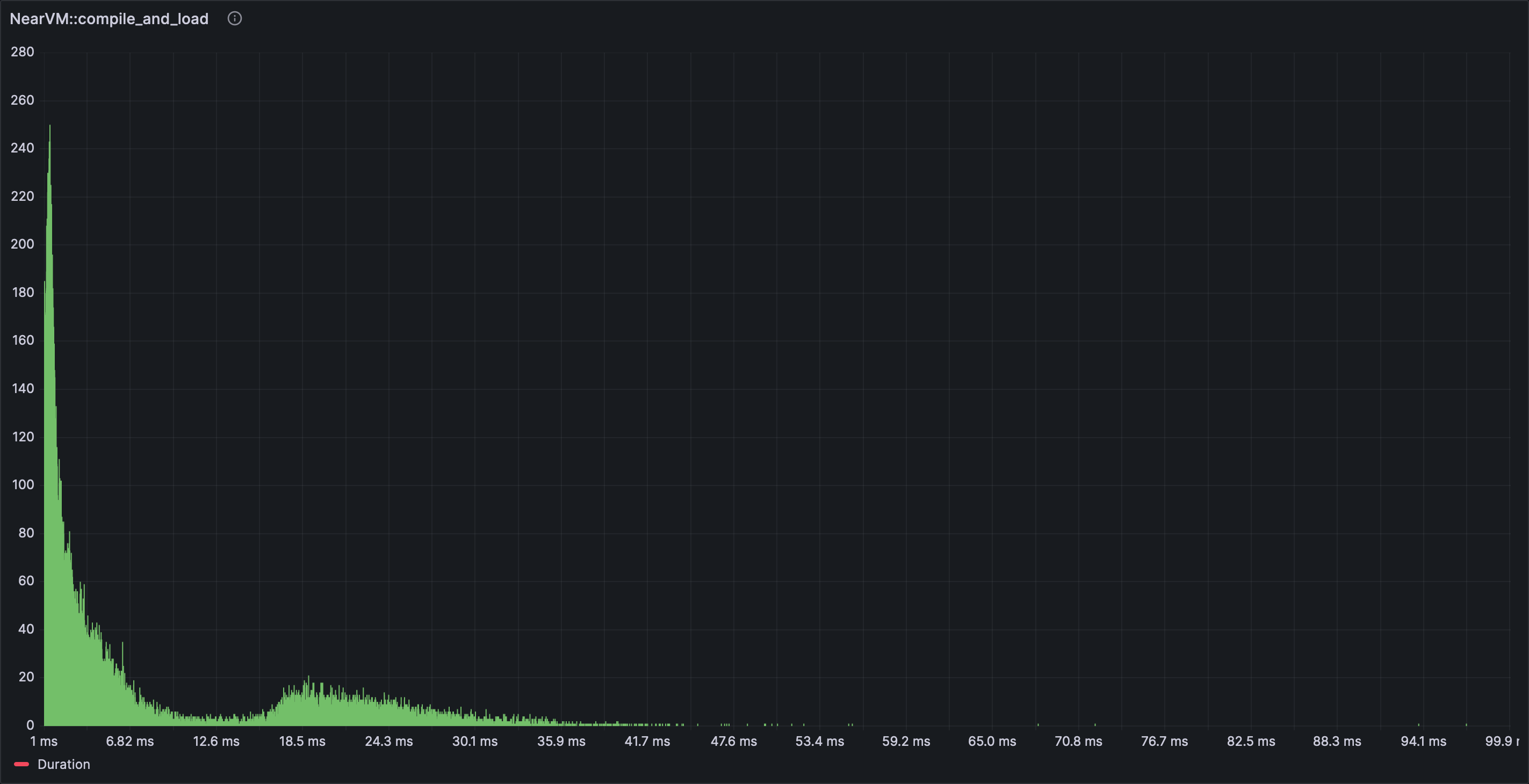Click the 53.4 ms x-axis label
The width and height of the screenshot is (1529, 784).
point(820,741)
